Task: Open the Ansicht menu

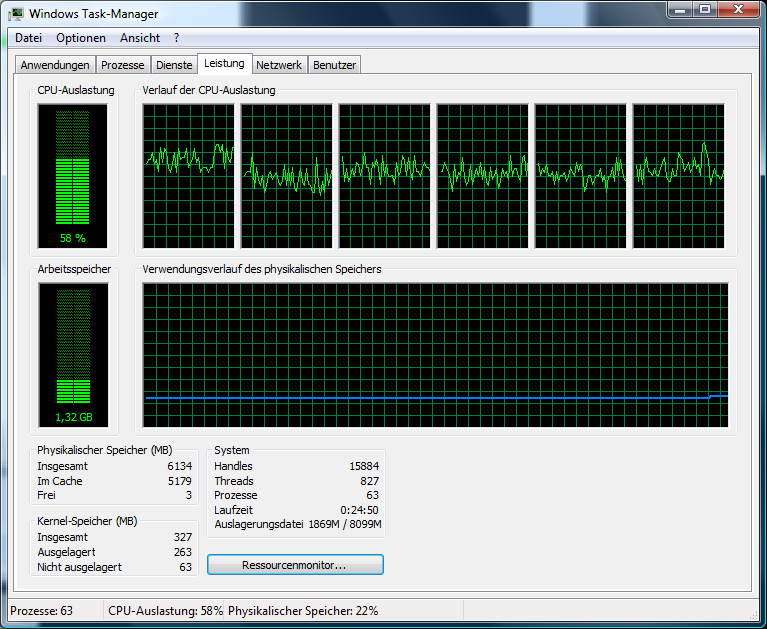Action: click(140, 38)
